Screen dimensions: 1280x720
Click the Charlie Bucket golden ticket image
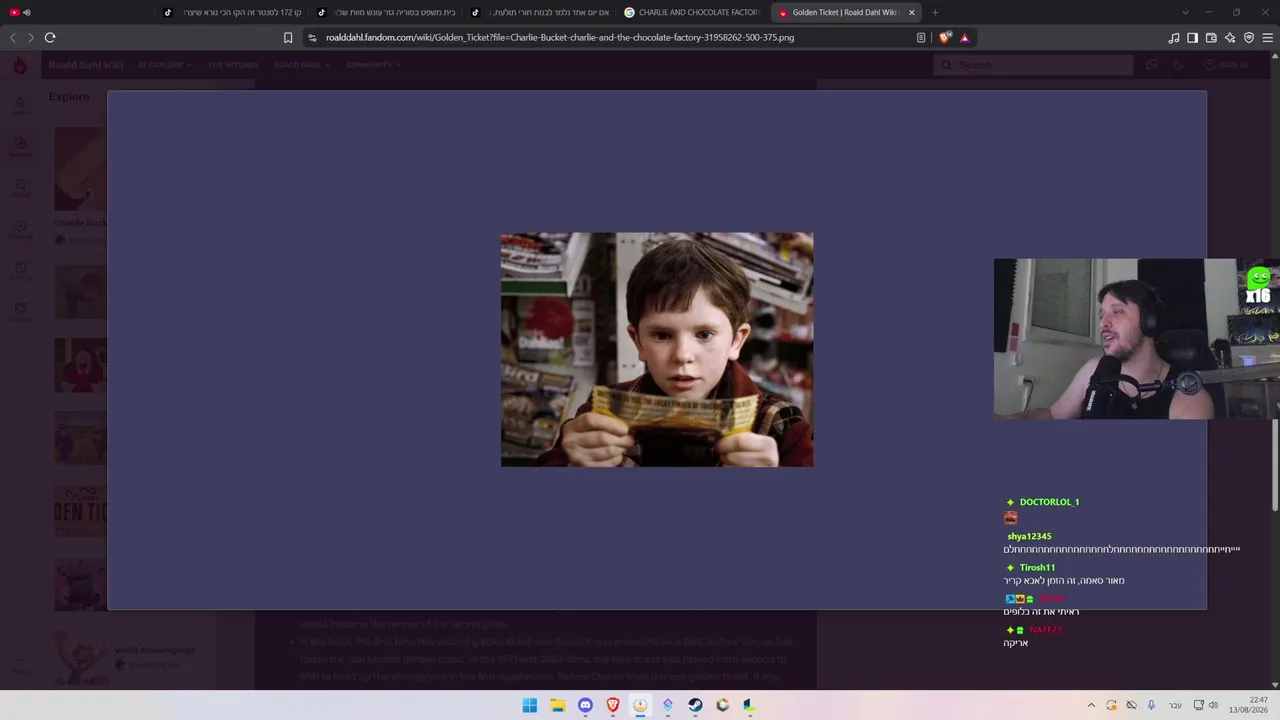[x=657, y=350]
